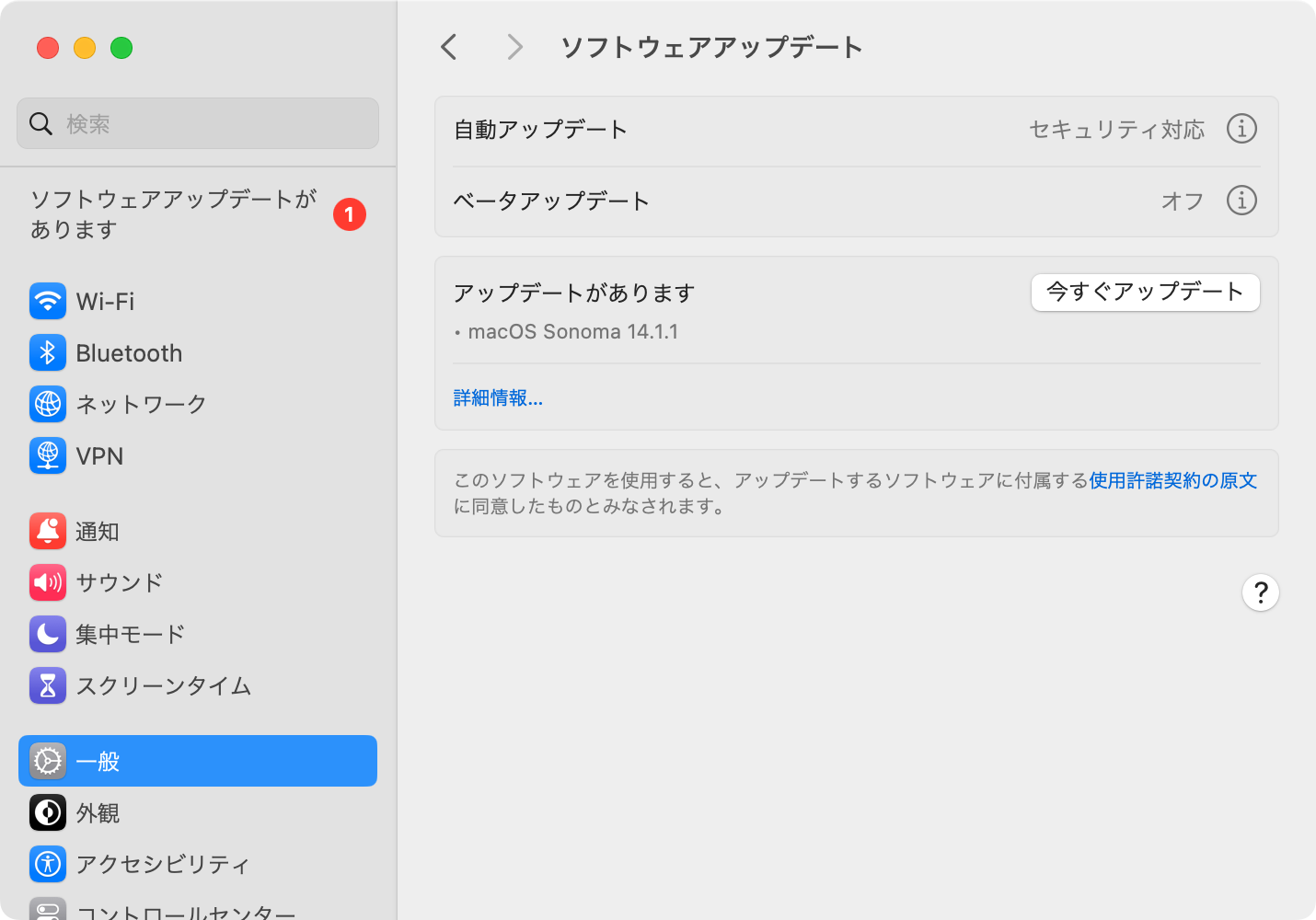Go back with the left chevron

[x=449, y=47]
